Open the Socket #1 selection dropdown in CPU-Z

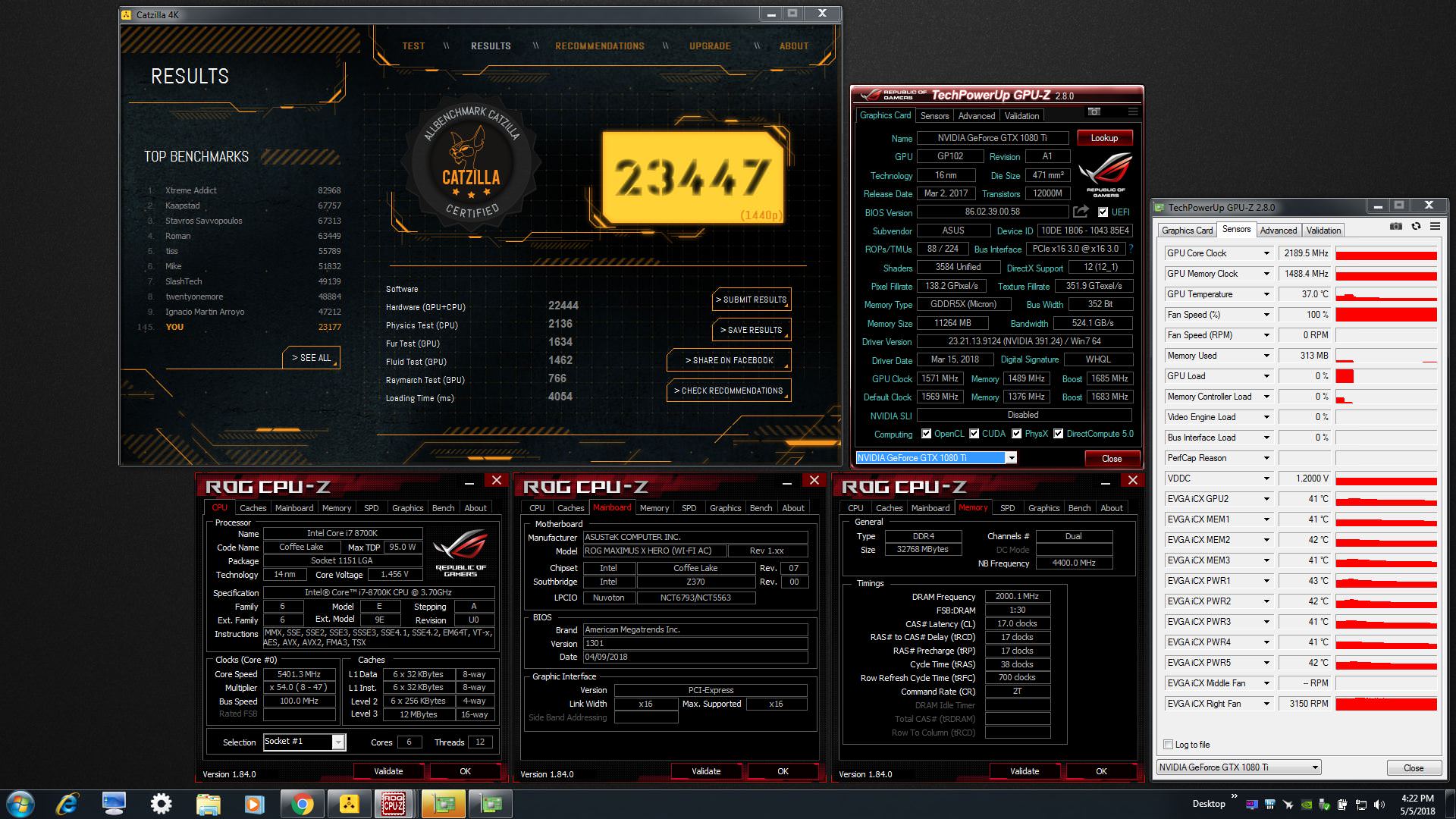[339, 742]
